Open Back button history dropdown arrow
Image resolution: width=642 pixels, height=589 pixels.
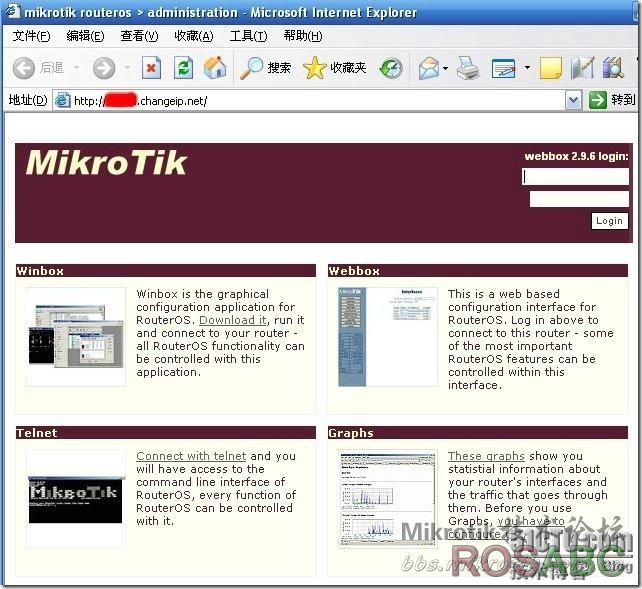click(76, 68)
